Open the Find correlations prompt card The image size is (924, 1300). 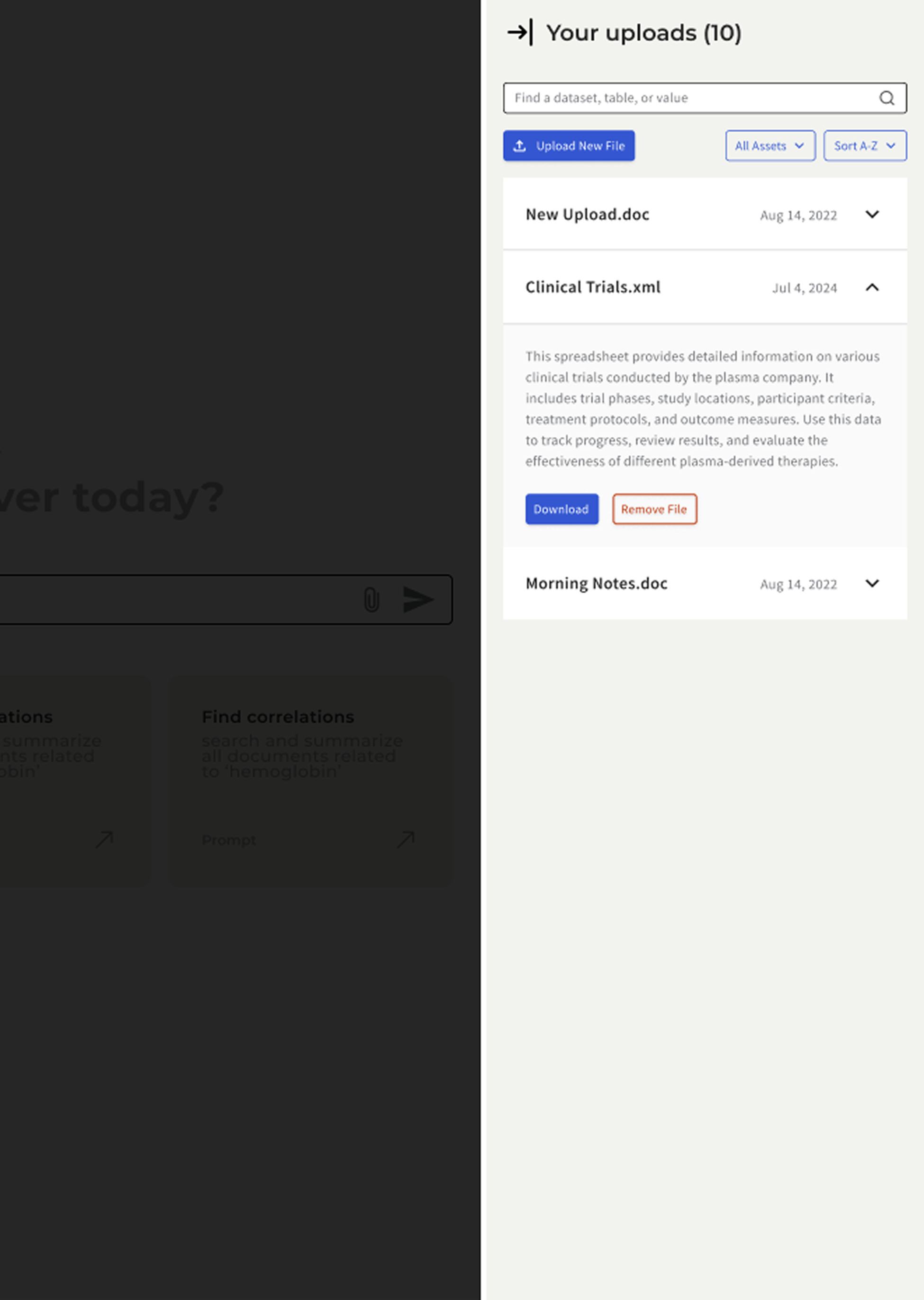(310, 779)
